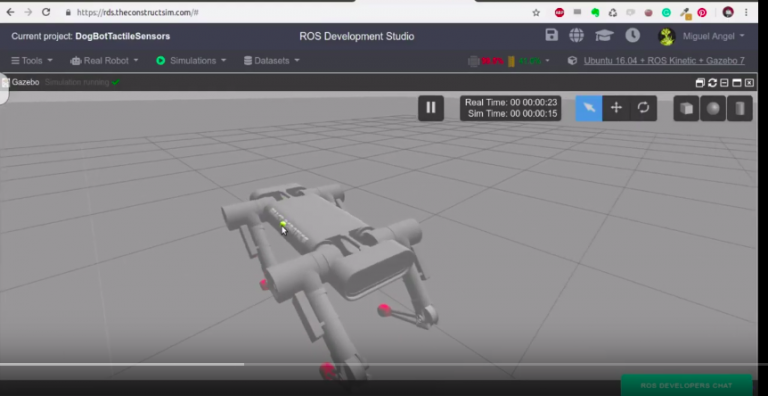Insert a sphere shape
The width and height of the screenshot is (768, 396).
tap(713, 108)
